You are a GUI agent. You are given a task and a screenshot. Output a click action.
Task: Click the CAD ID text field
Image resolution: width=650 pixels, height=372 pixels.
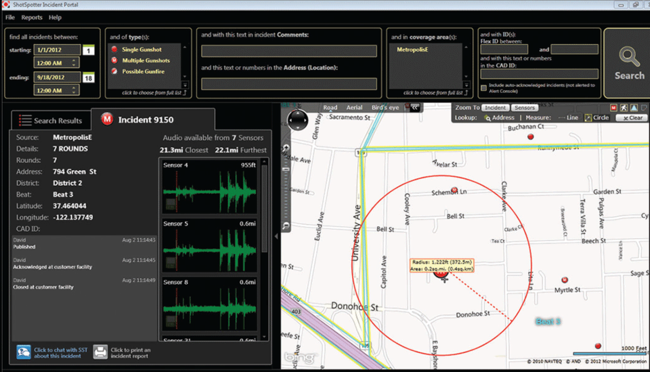539,74
